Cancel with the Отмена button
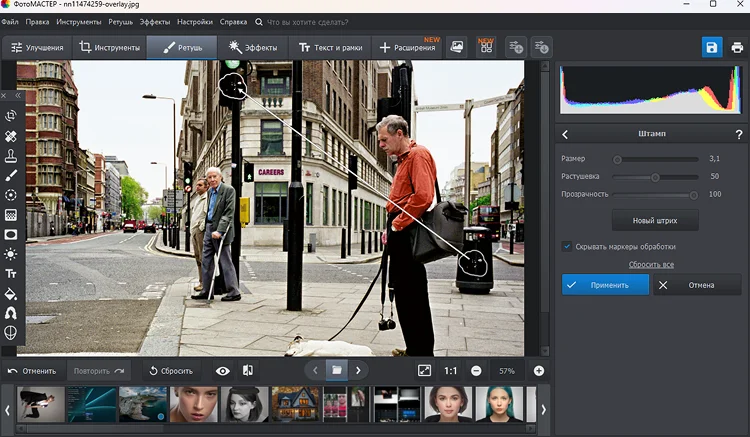The height and width of the screenshot is (437, 750). coord(697,285)
